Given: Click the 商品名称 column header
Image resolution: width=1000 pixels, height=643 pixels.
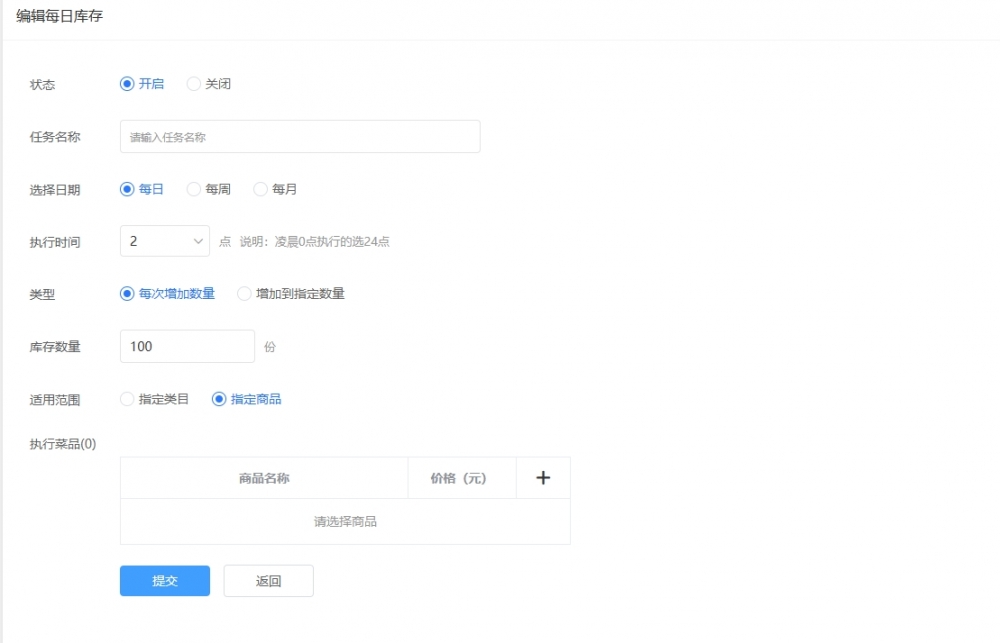Looking at the screenshot, I should 264,478.
